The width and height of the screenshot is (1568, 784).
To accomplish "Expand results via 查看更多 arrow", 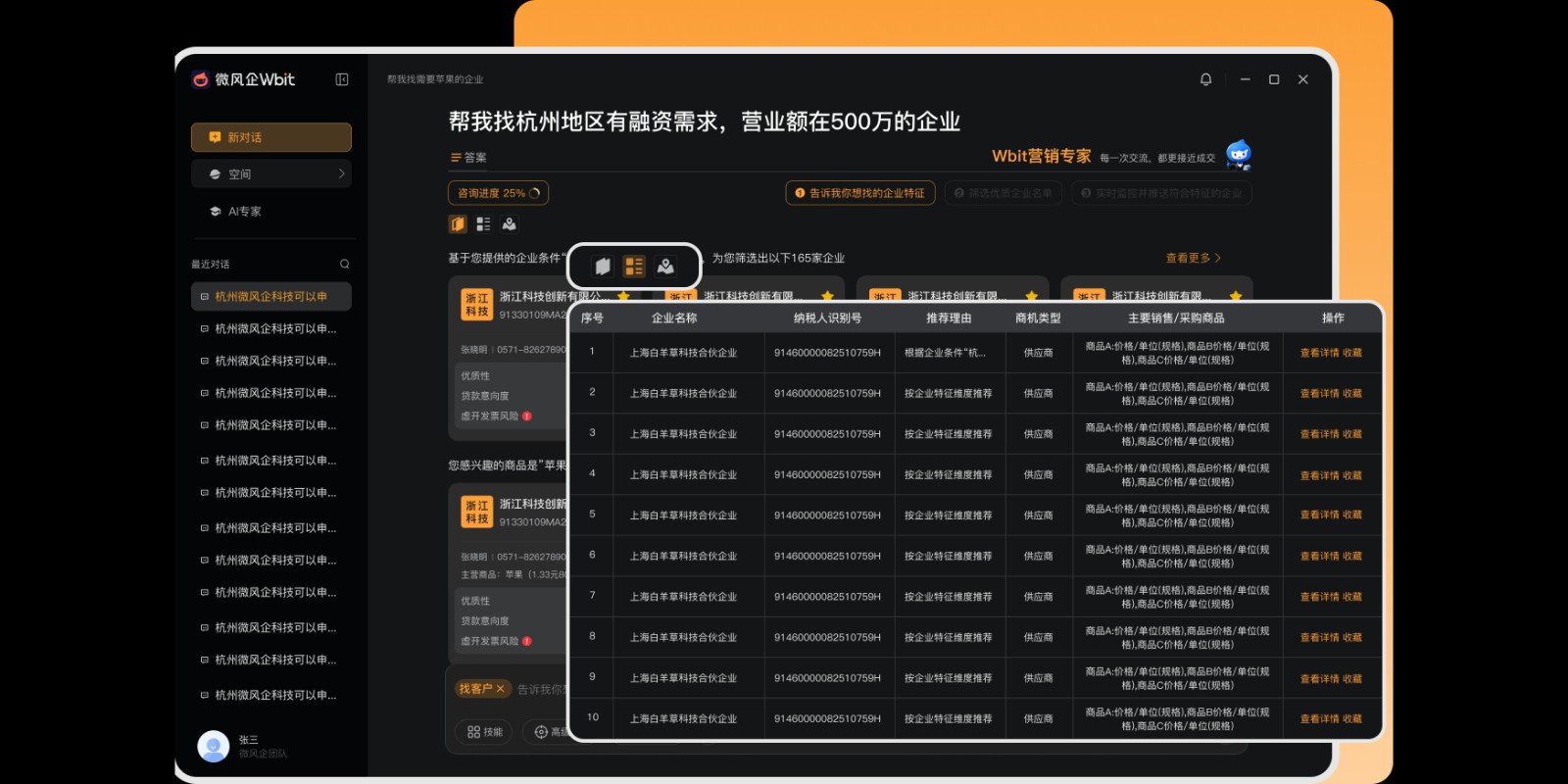I will click(1217, 258).
